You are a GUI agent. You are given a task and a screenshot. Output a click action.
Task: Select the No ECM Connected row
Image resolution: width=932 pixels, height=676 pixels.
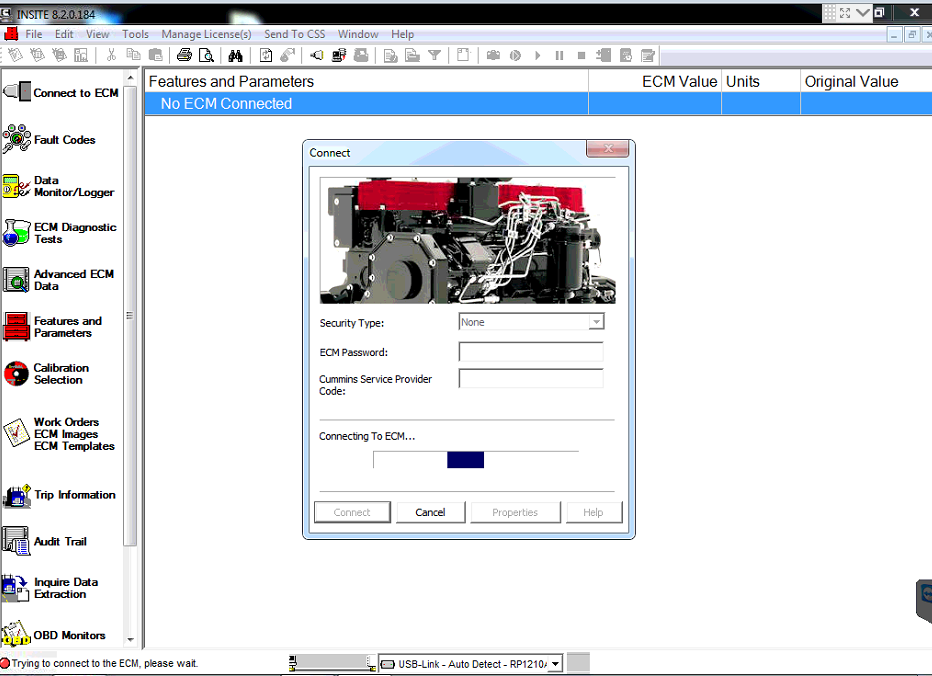[538, 103]
